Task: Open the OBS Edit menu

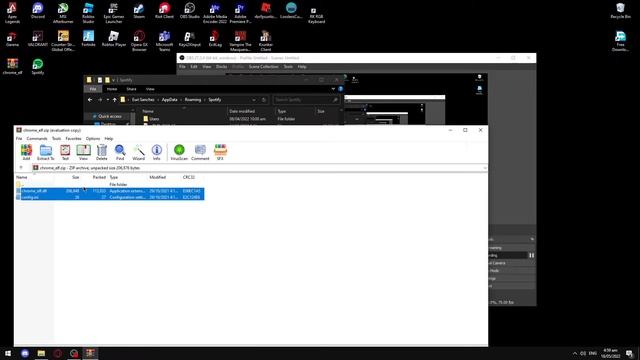Action: point(194,67)
